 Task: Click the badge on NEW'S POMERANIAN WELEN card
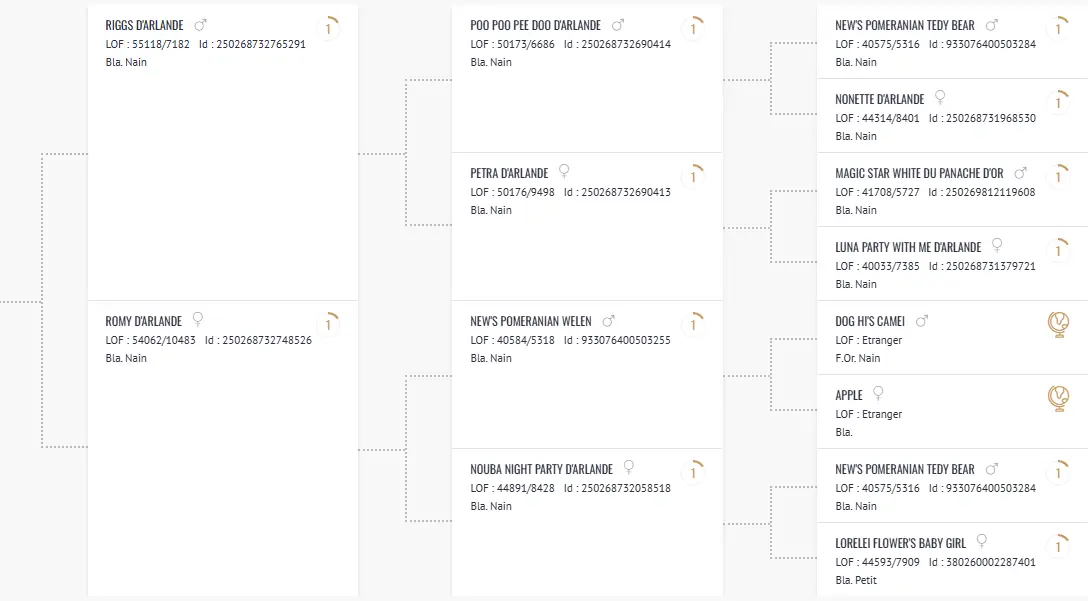(x=693, y=325)
